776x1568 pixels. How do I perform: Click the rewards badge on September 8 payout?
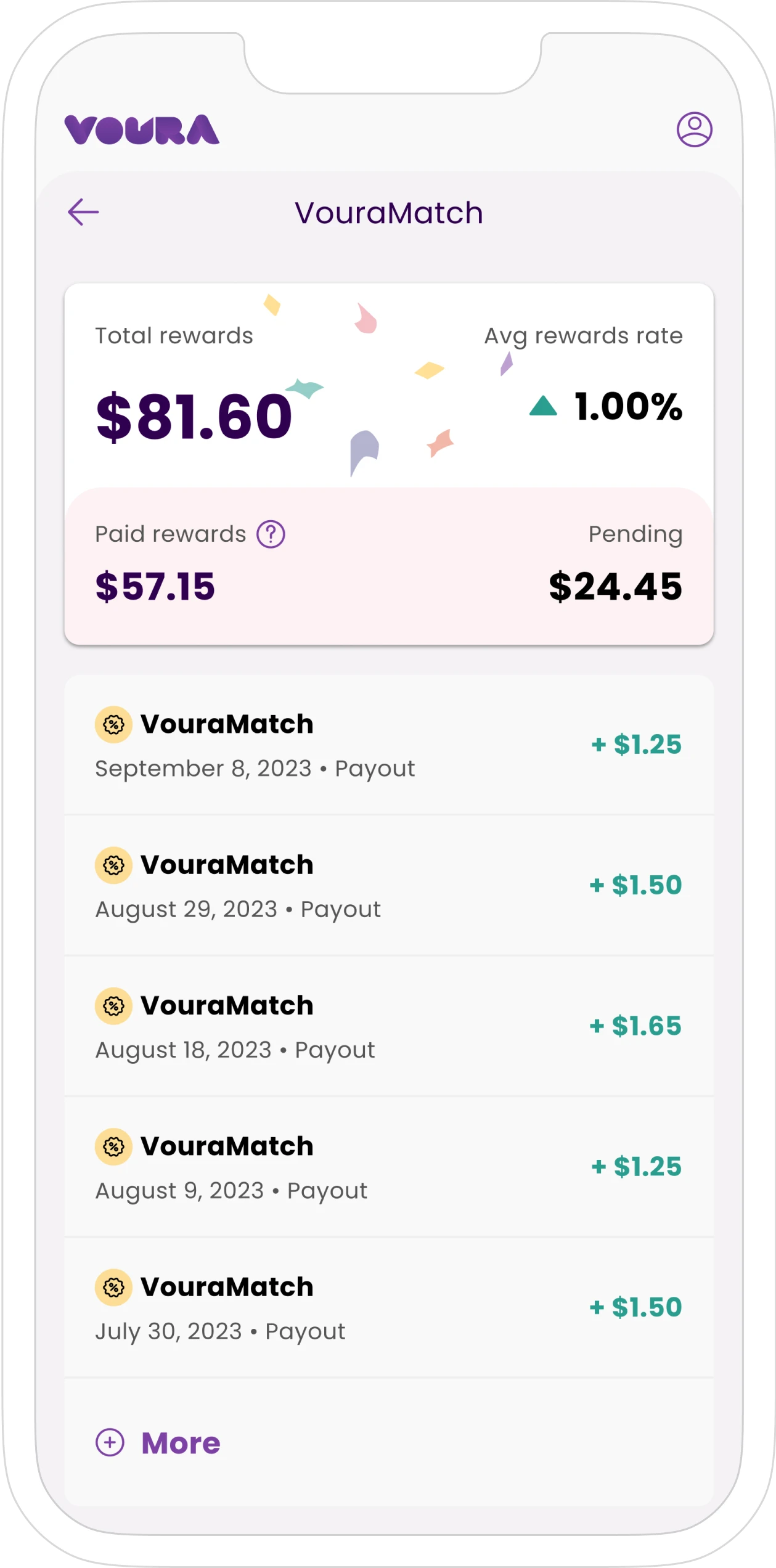coord(115,724)
